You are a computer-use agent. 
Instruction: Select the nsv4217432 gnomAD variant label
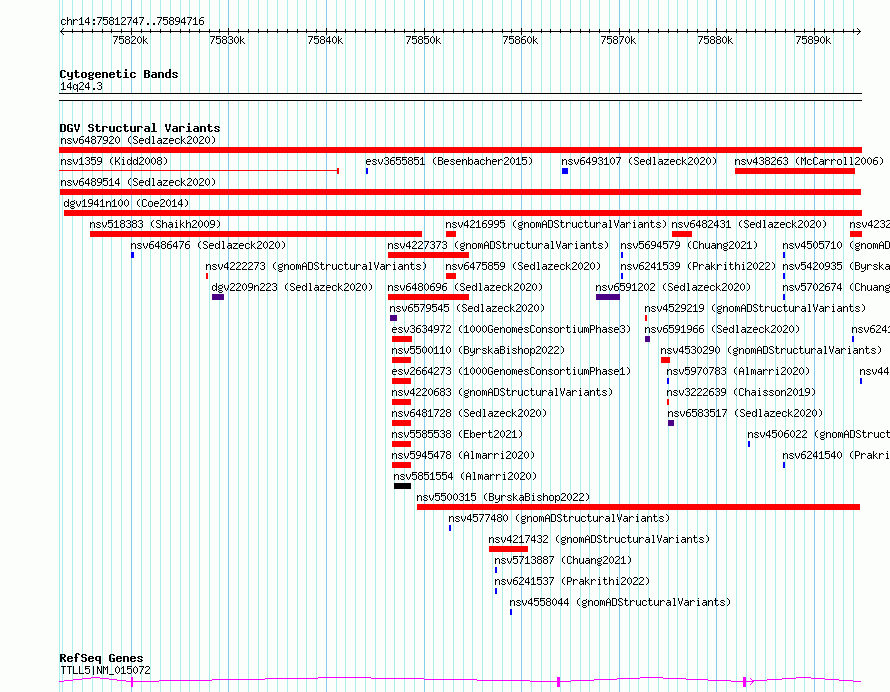599,539
